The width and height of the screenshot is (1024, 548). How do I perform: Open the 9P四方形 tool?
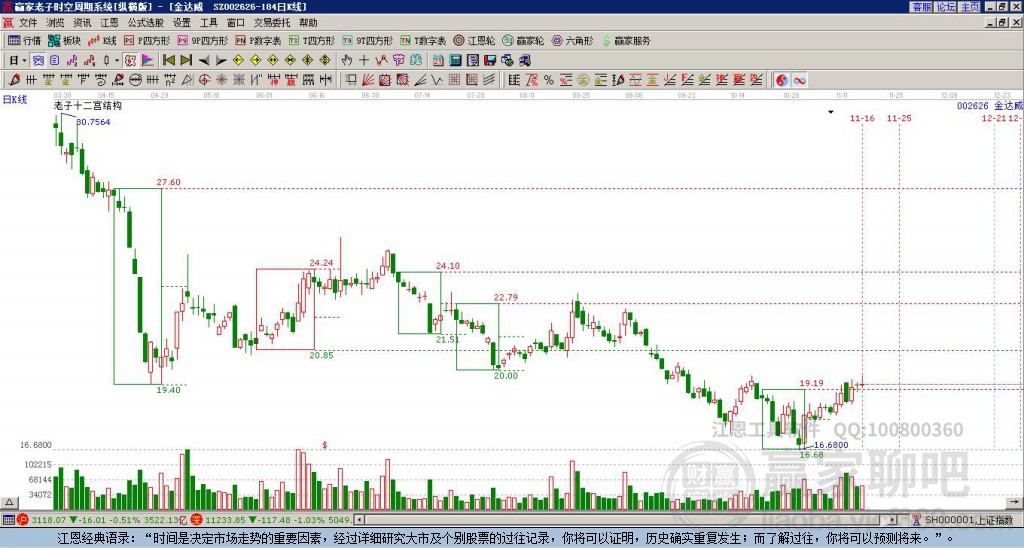202,40
